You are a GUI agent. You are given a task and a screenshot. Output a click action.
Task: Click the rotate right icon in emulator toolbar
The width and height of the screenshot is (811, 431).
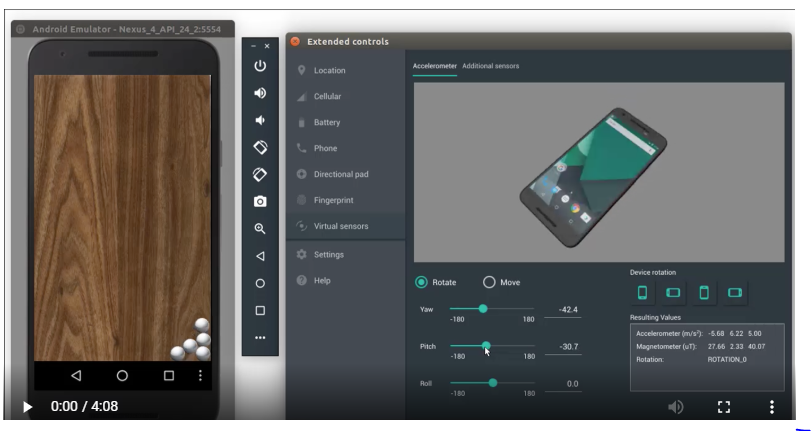[260, 174]
